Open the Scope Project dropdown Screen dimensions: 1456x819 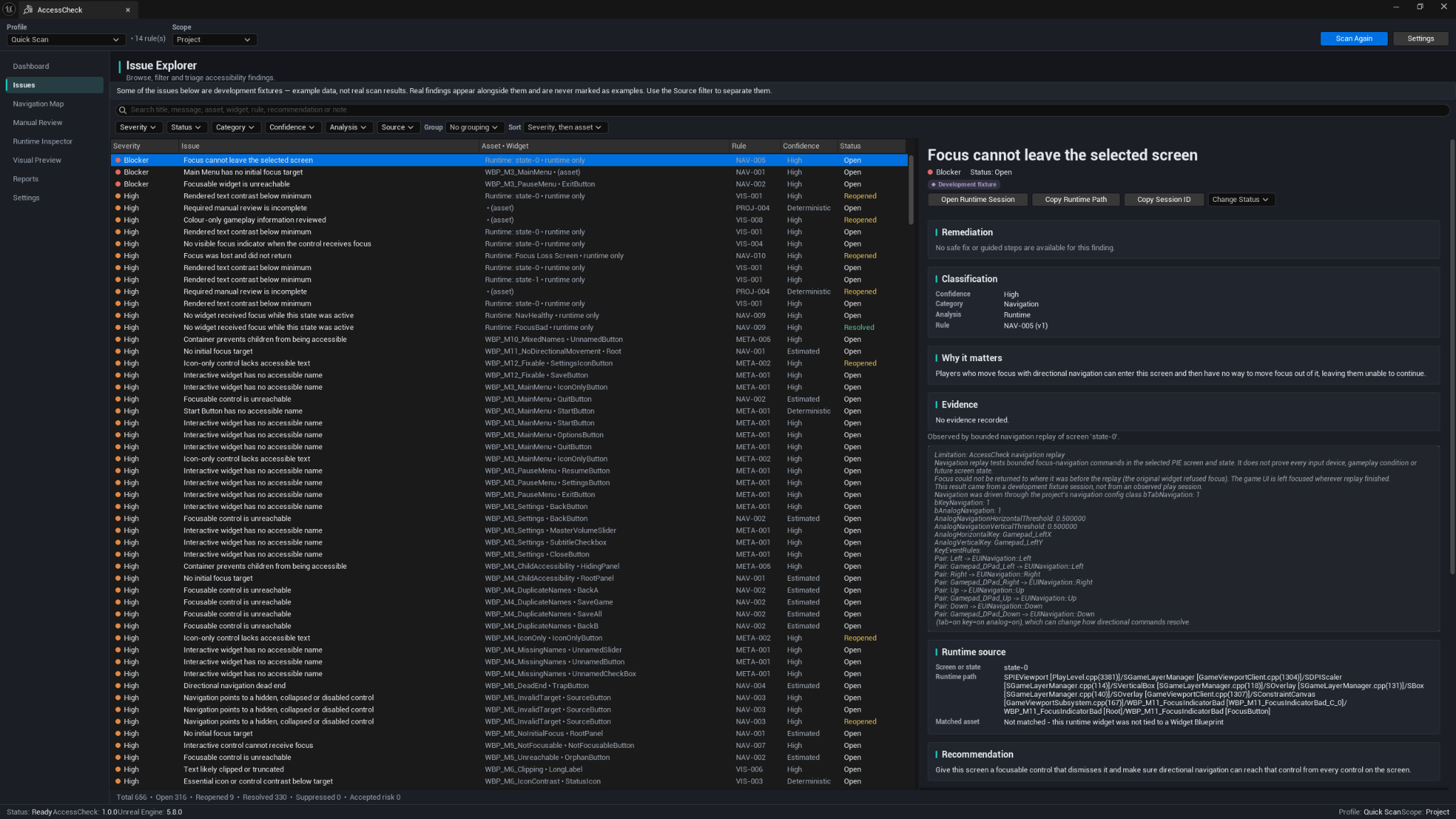click(214, 40)
